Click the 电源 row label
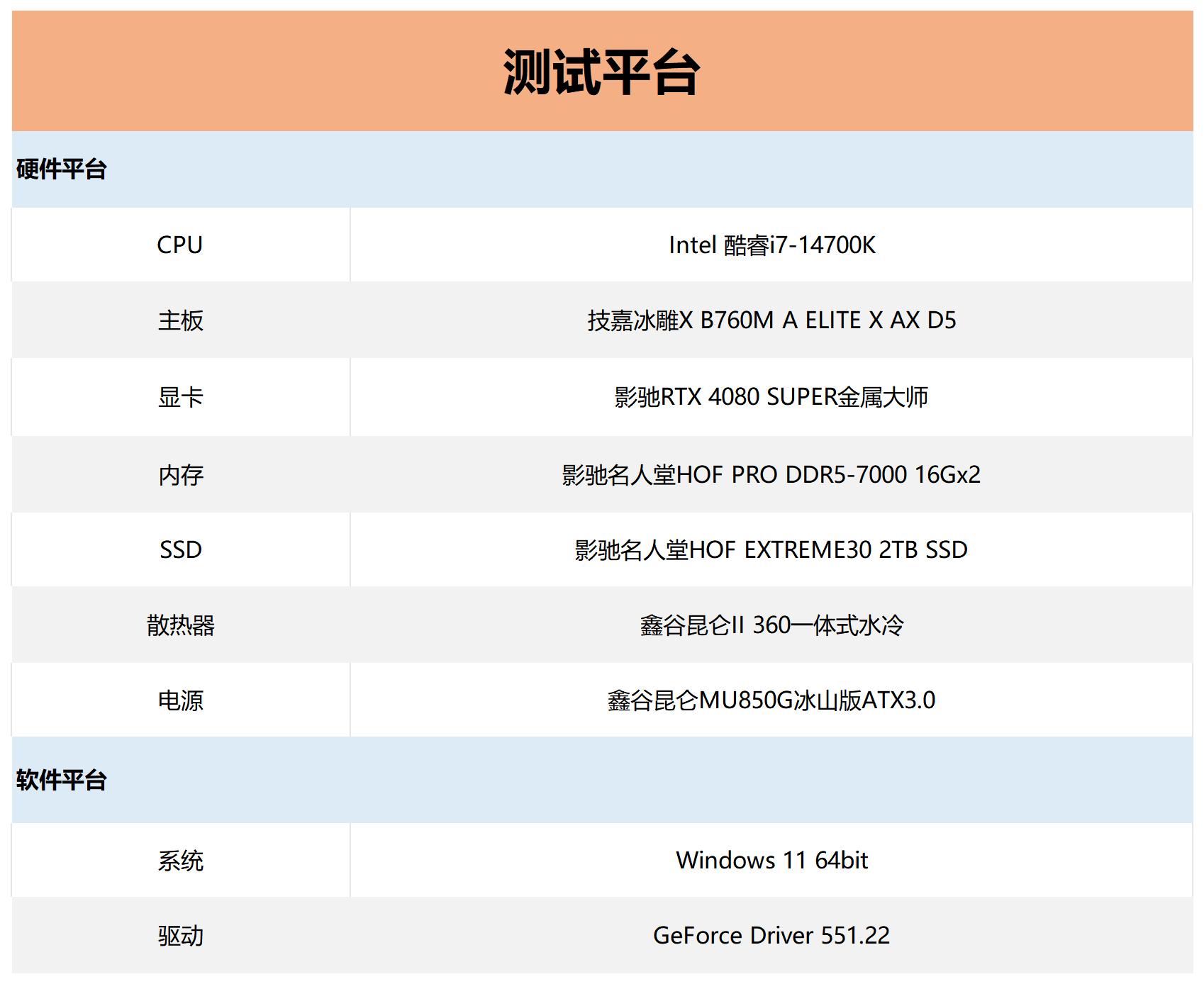This screenshot has height=984, width=1204. coord(180,701)
